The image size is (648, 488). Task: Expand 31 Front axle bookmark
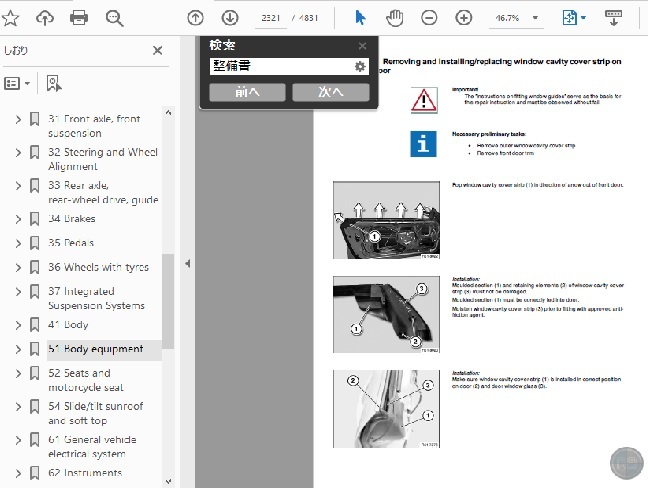tap(18, 119)
